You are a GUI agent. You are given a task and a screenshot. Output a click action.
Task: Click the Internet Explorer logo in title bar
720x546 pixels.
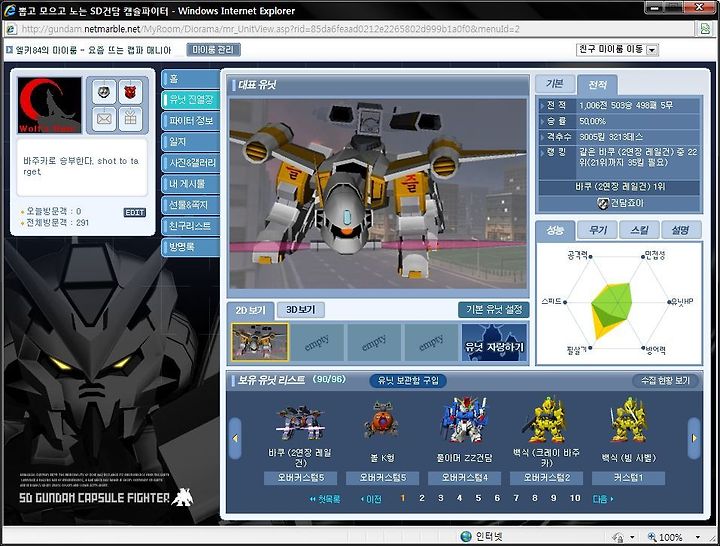click(x=9, y=10)
